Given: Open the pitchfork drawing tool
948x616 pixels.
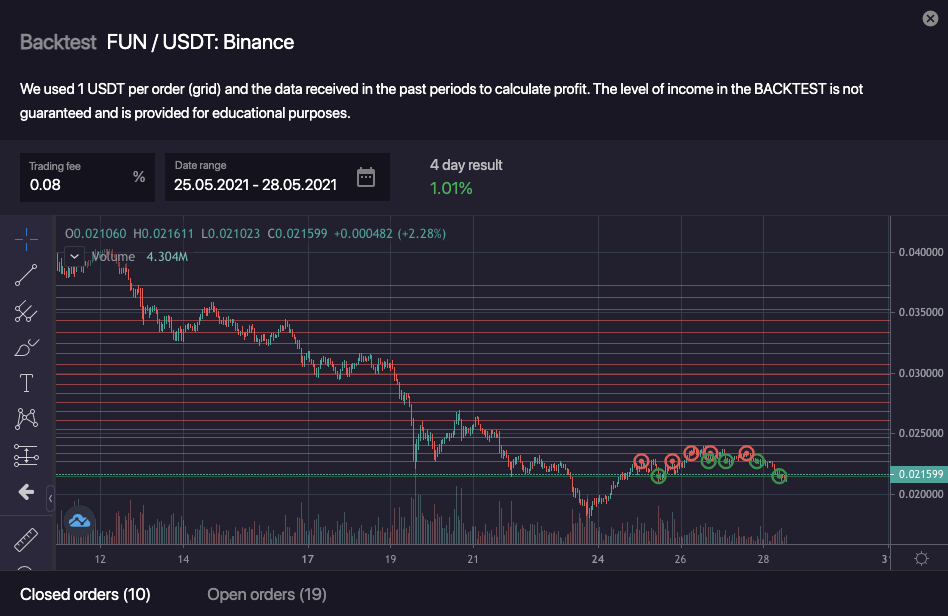Looking at the screenshot, I should (26, 312).
